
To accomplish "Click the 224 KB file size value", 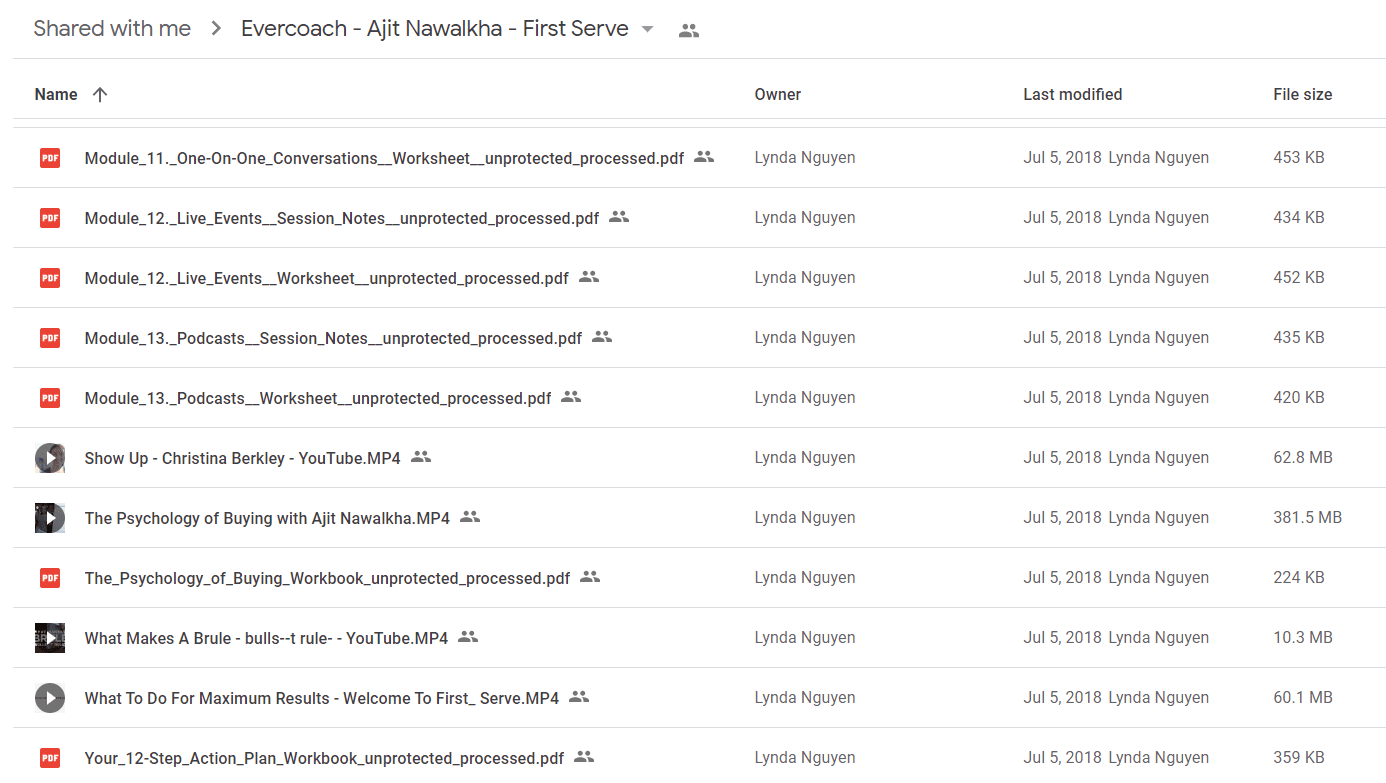I will [1299, 577].
